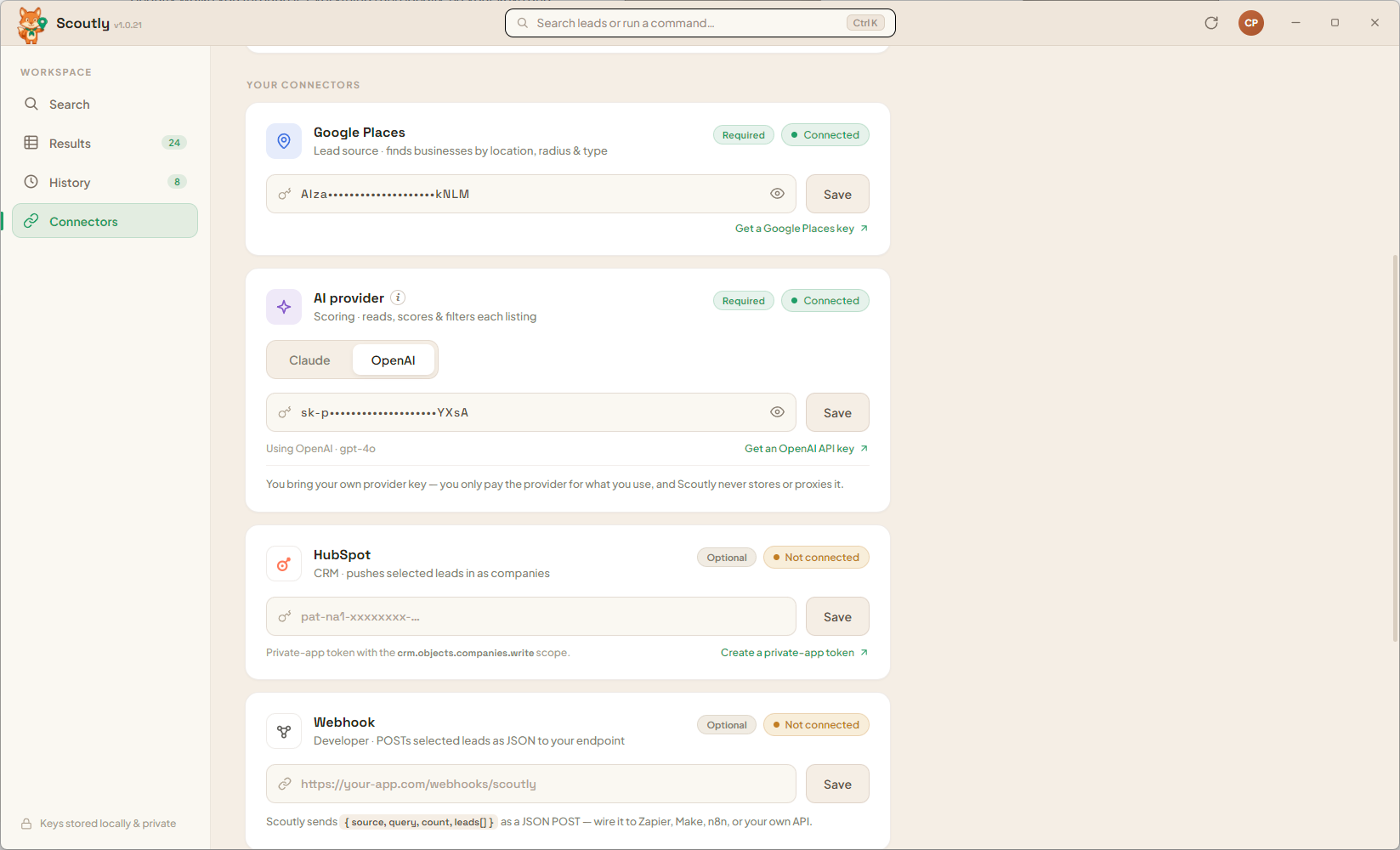Click the History count badge 8

tap(177, 182)
